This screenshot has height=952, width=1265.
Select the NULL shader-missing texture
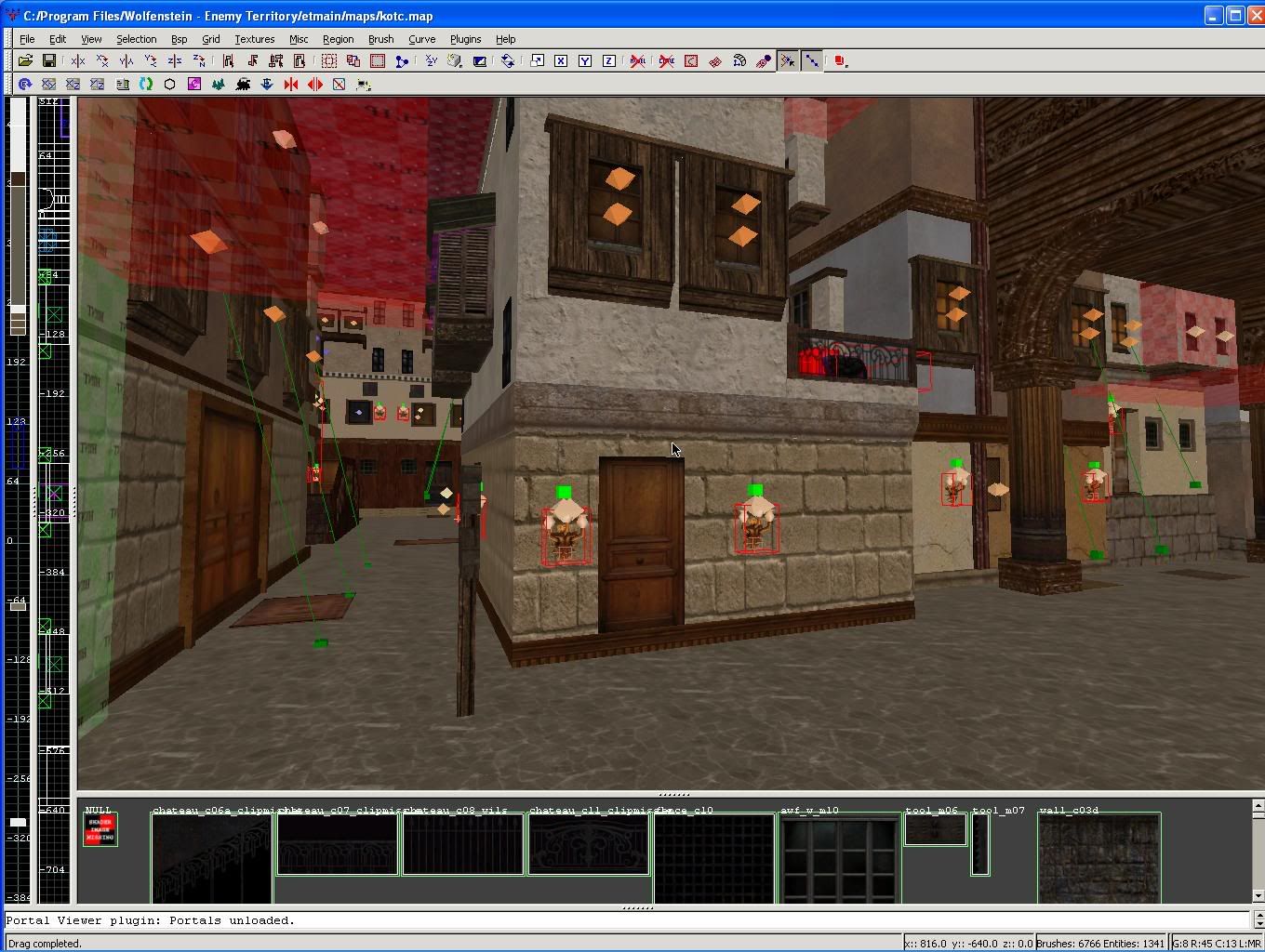tap(100, 829)
